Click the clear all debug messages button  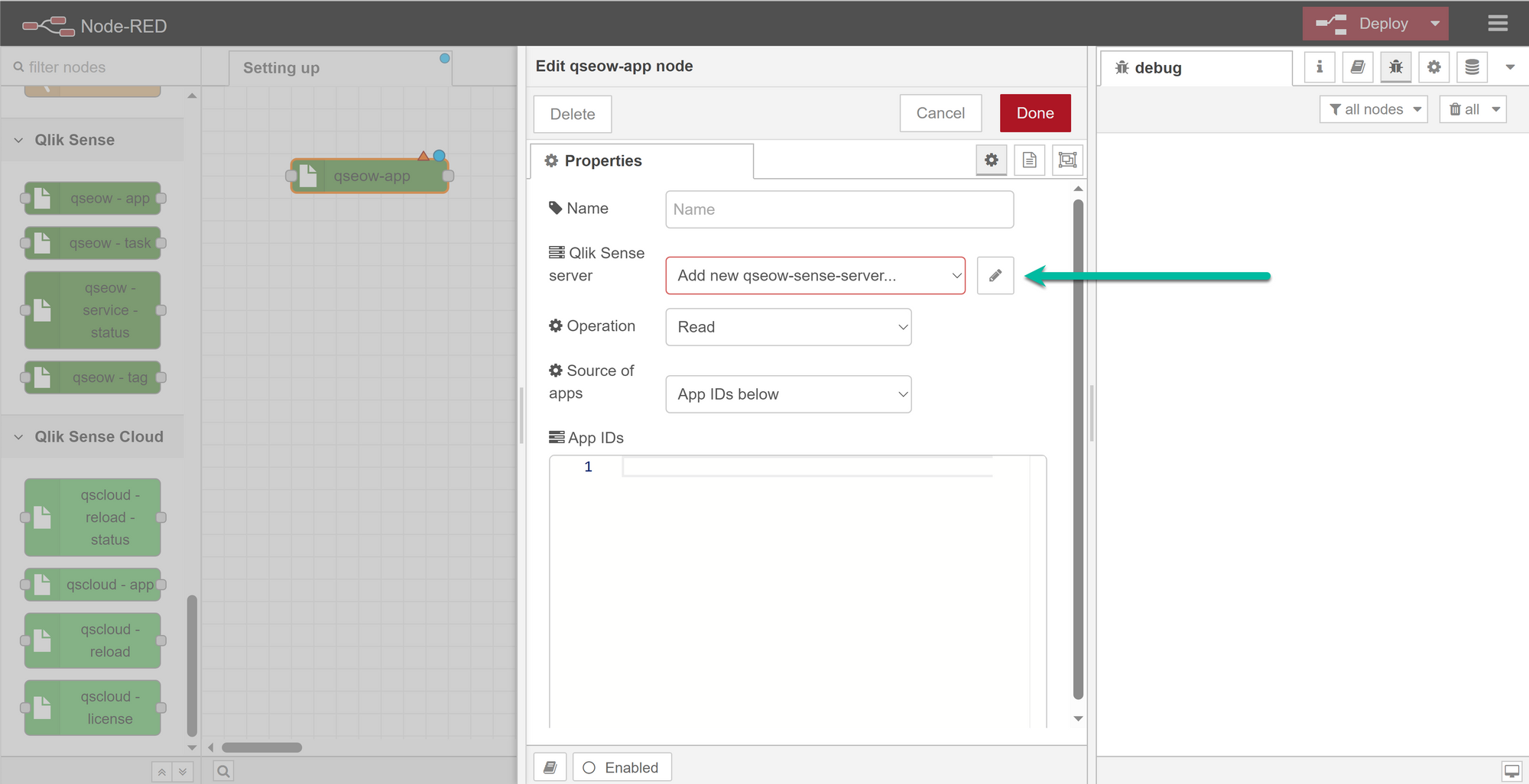pyautogui.click(x=1463, y=109)
